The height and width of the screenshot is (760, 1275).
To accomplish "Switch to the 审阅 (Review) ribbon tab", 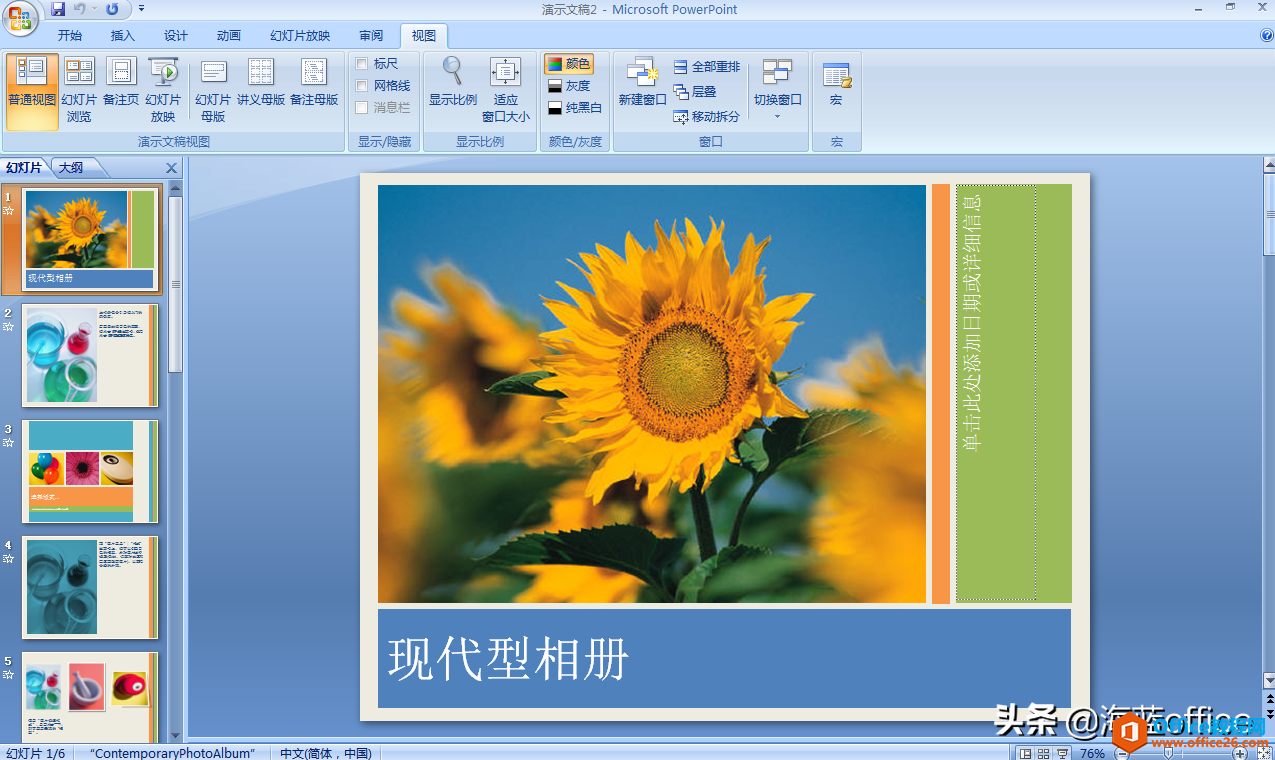I will pos(370,35).
